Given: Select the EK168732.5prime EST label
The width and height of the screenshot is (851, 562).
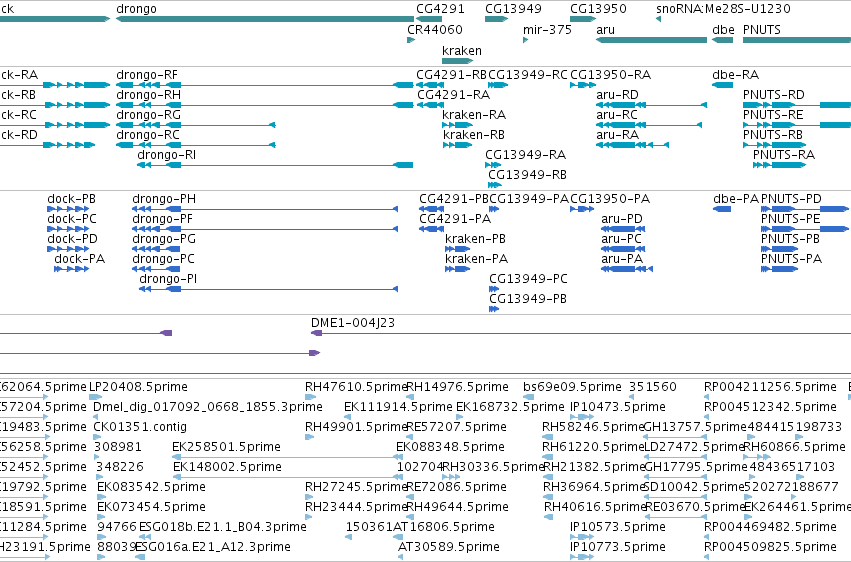Looking at the screenshot, I should click(x=510, y=407).
